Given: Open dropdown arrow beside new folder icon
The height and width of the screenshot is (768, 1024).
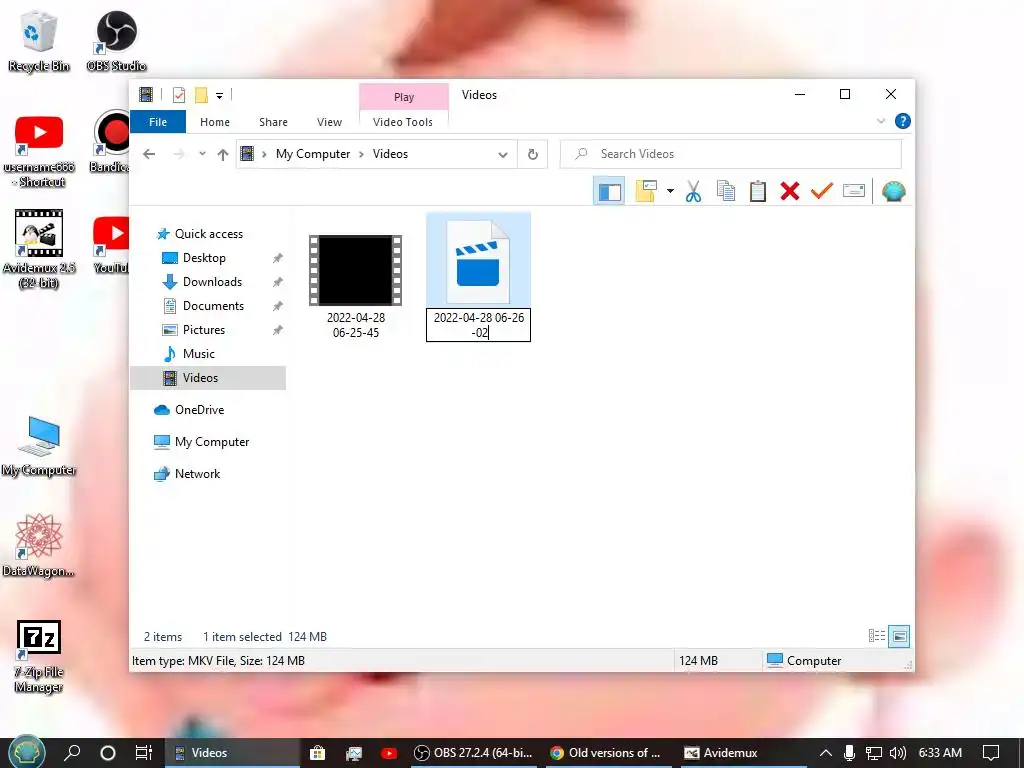Looking at the screenshot, I should tap(670, 191).
